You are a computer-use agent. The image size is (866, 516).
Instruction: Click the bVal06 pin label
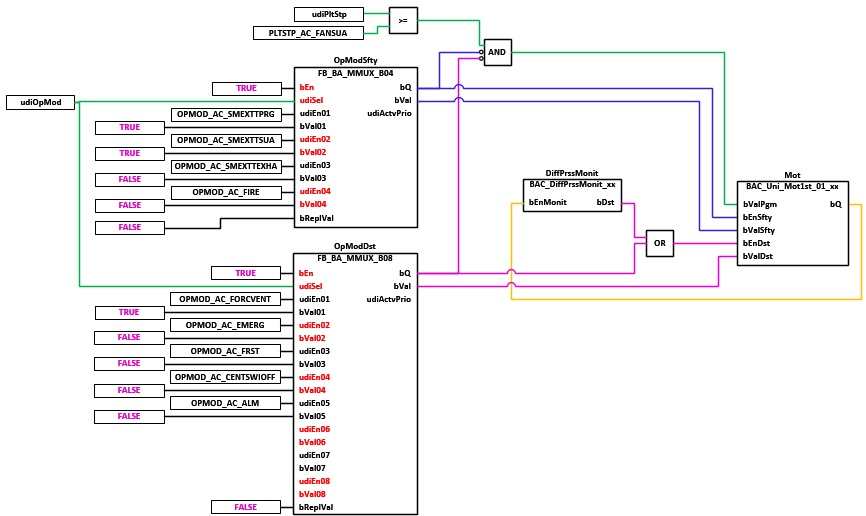(312, 442)
